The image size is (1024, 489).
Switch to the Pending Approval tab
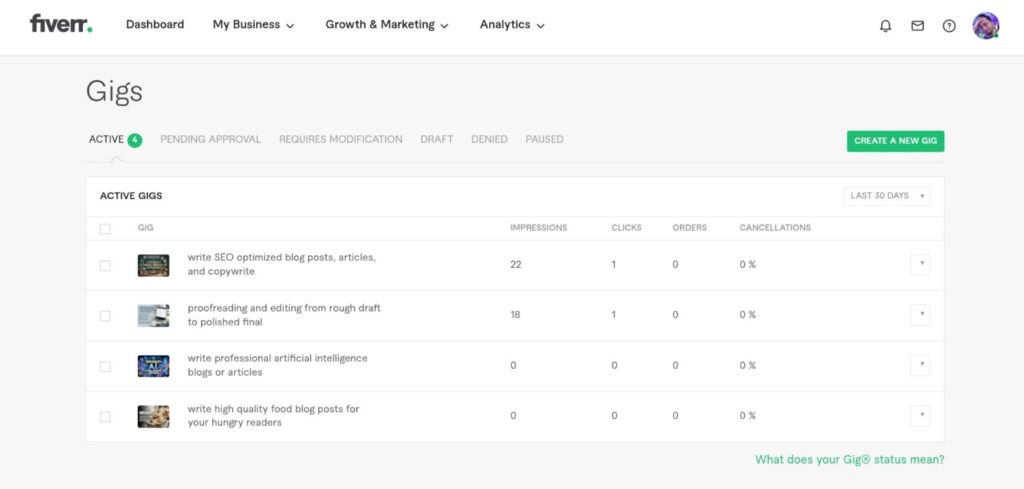pos(210,139)
